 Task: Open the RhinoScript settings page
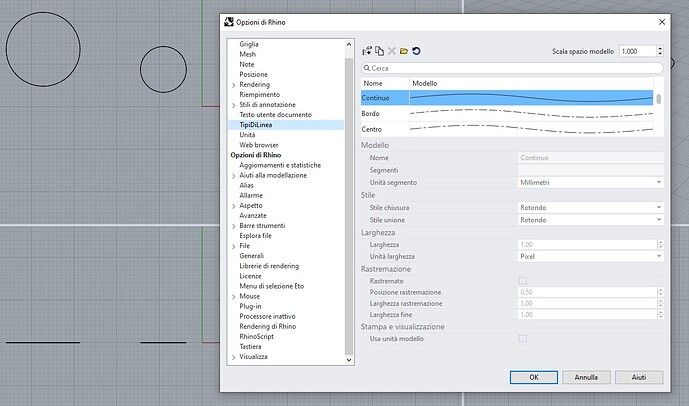(257, 337)
